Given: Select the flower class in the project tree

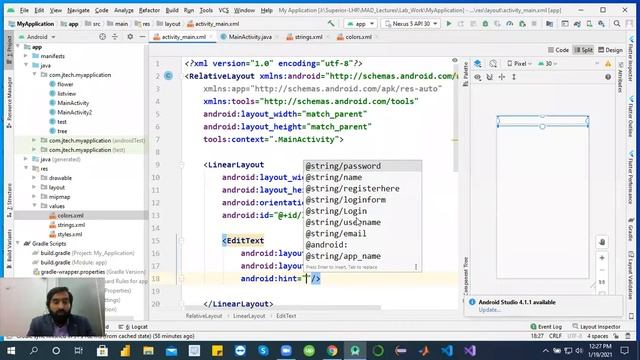Looking at the screenshot, I should (x=65, y=84).
